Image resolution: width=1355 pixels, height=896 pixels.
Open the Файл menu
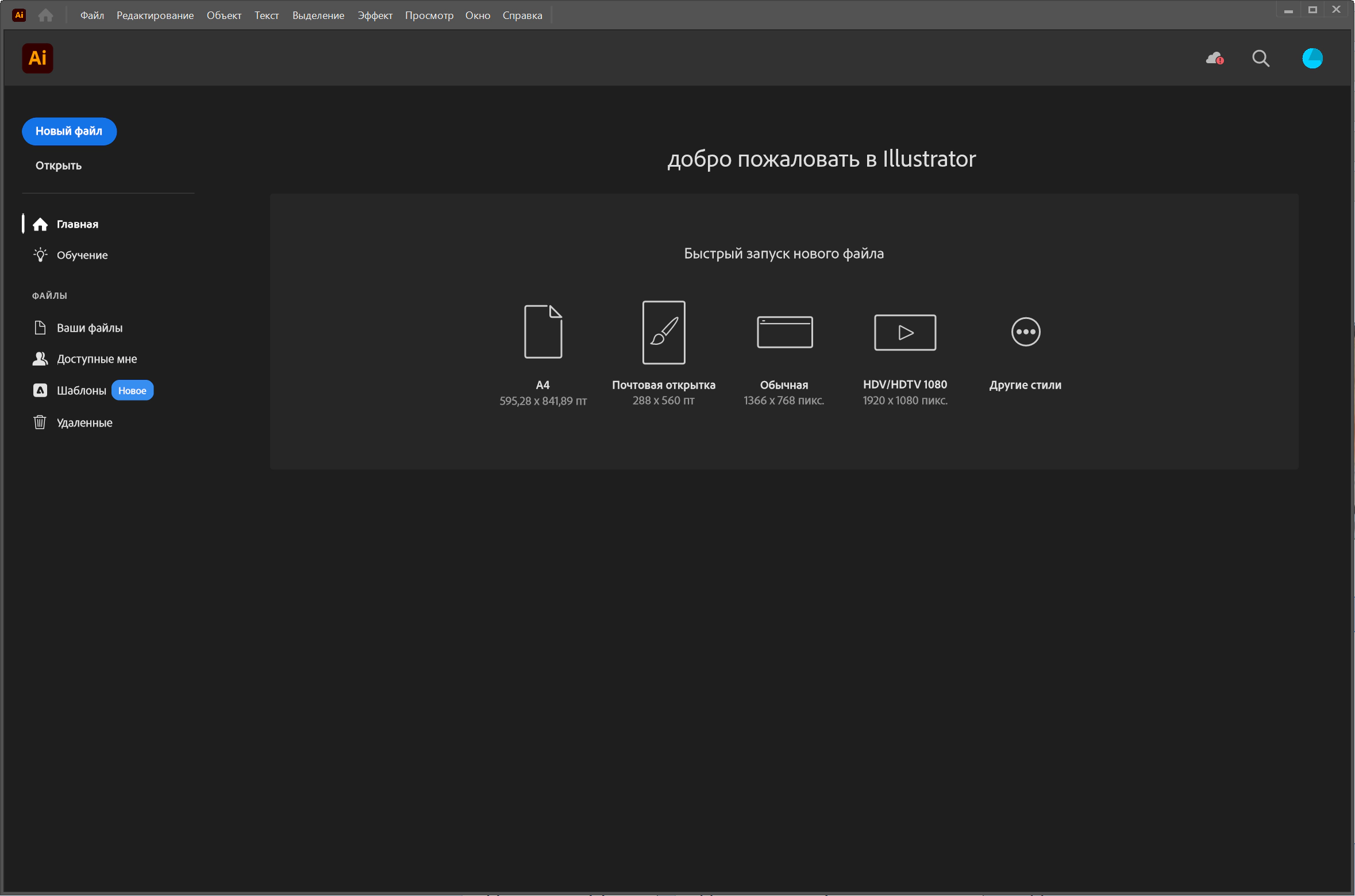(x=92, y=16)
